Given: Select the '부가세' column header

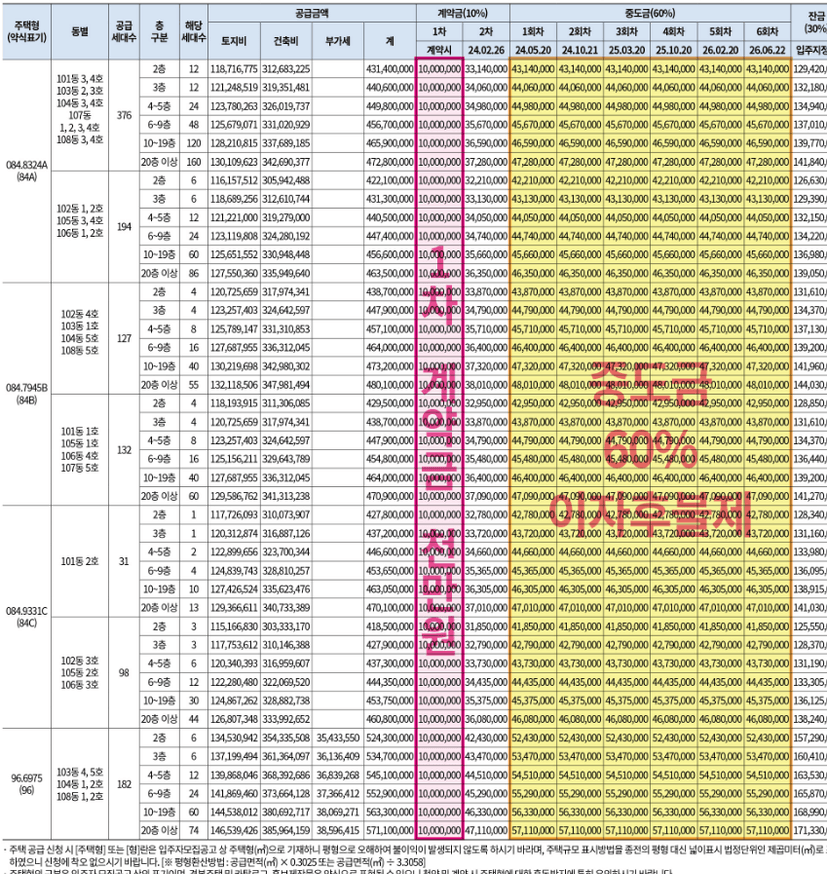Looking at the screenshot, I should tap(338, 41).
